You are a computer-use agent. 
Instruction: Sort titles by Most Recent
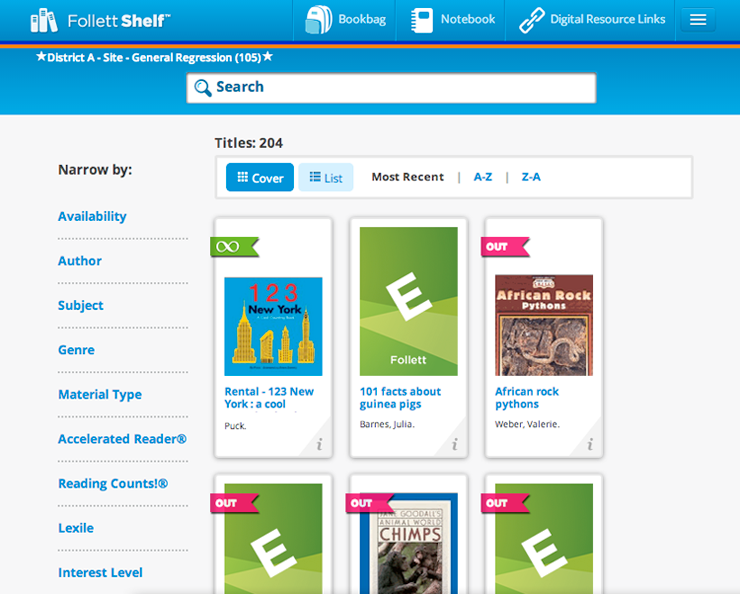408,177
